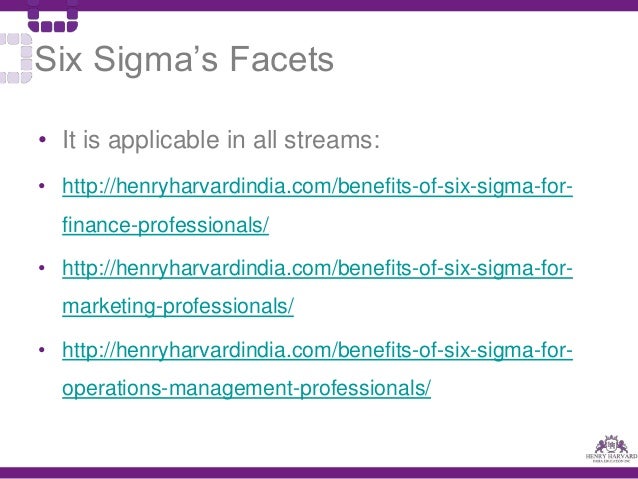Click the purple header bar at top
Viewport: 638px width, 479px height.
319,5
